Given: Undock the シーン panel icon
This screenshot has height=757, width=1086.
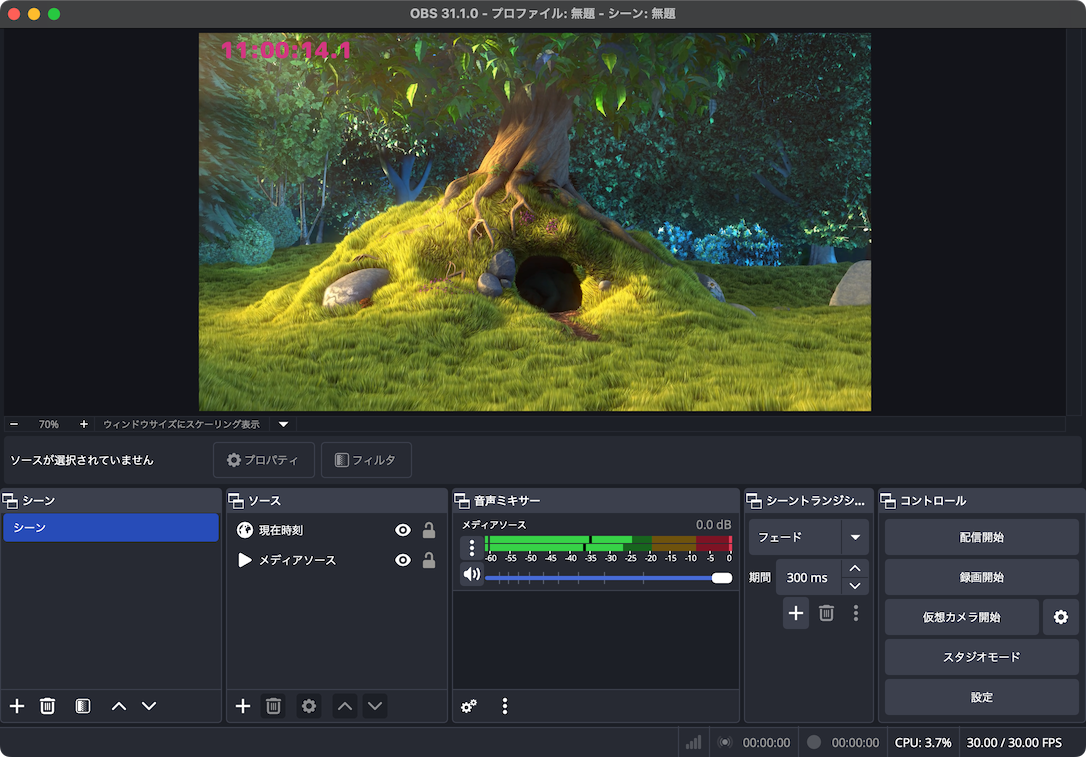Looking at the screenshot, I should [x=10, y=501].
